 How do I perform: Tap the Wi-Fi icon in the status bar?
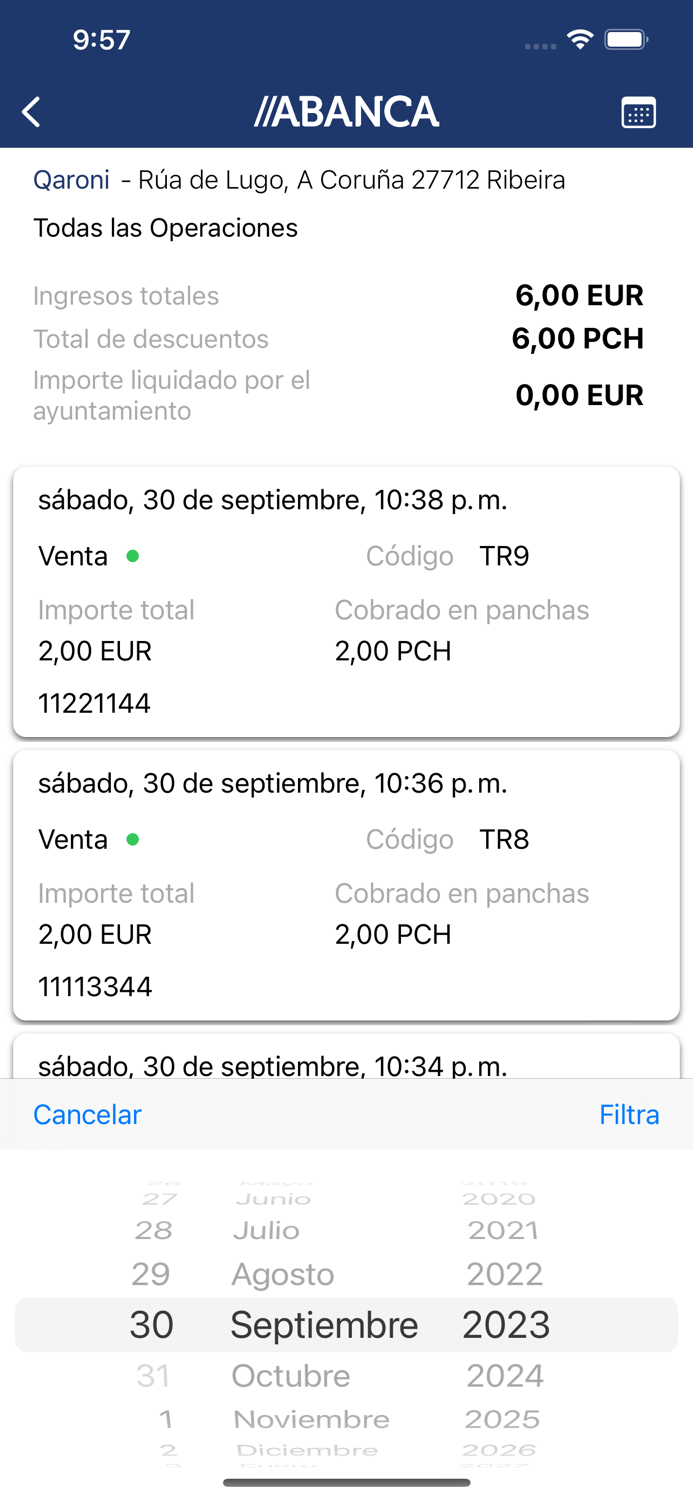coord(581,40)
